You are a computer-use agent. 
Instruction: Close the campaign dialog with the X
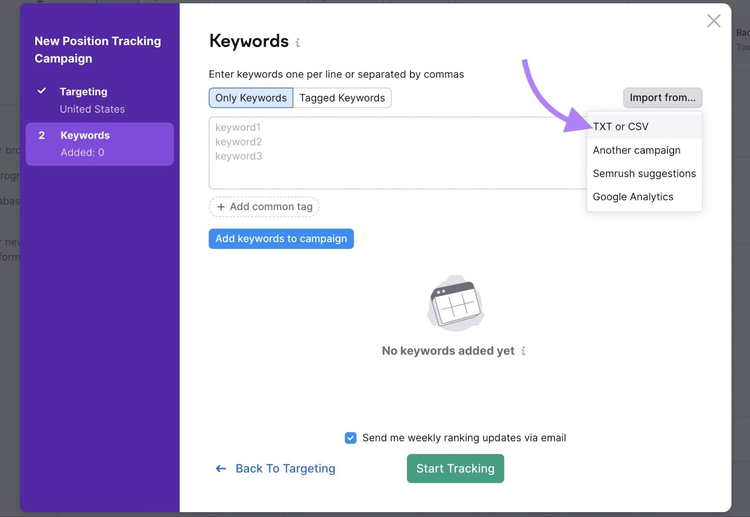[x=714, y=21]
